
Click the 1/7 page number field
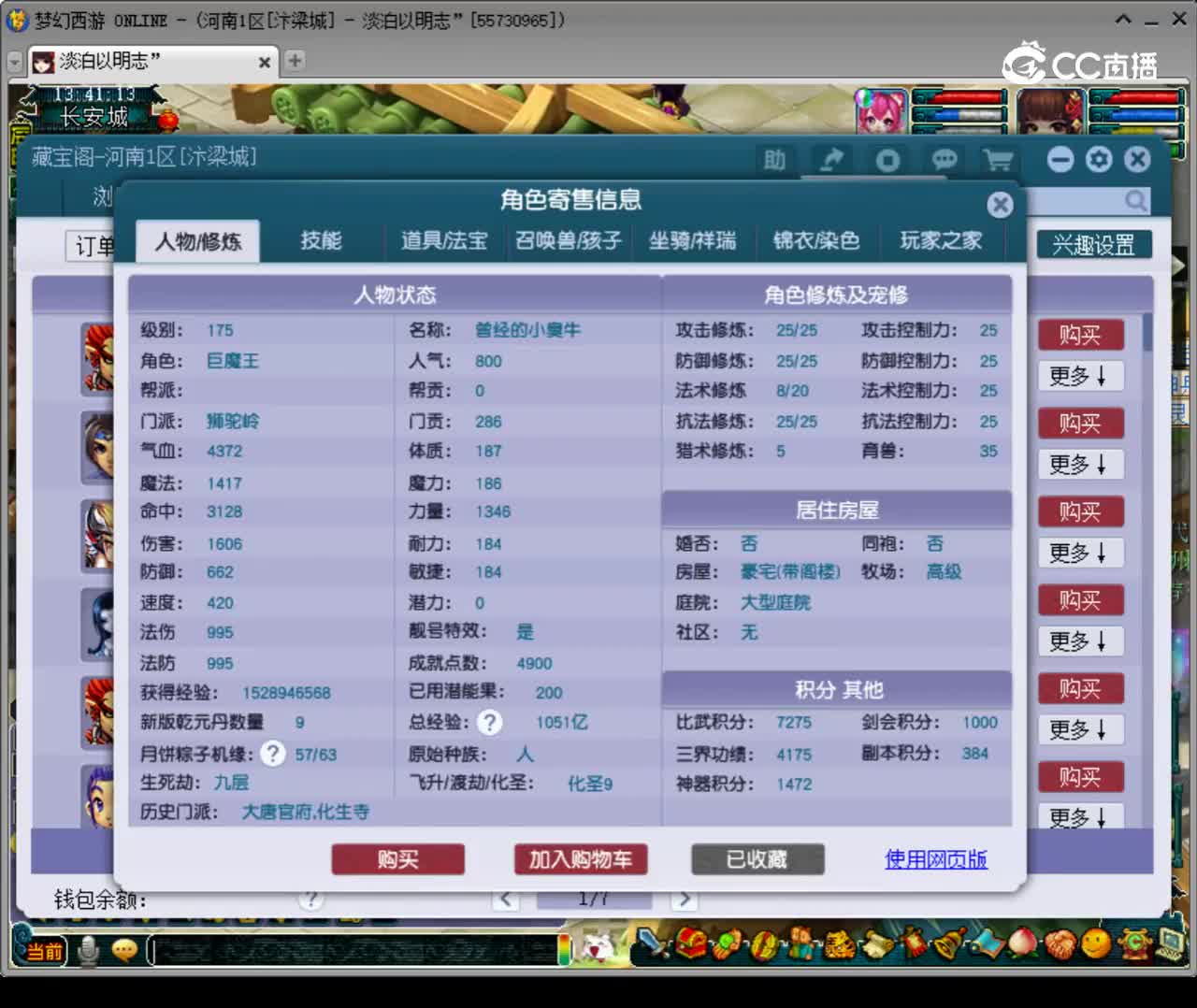coord(593,899)
